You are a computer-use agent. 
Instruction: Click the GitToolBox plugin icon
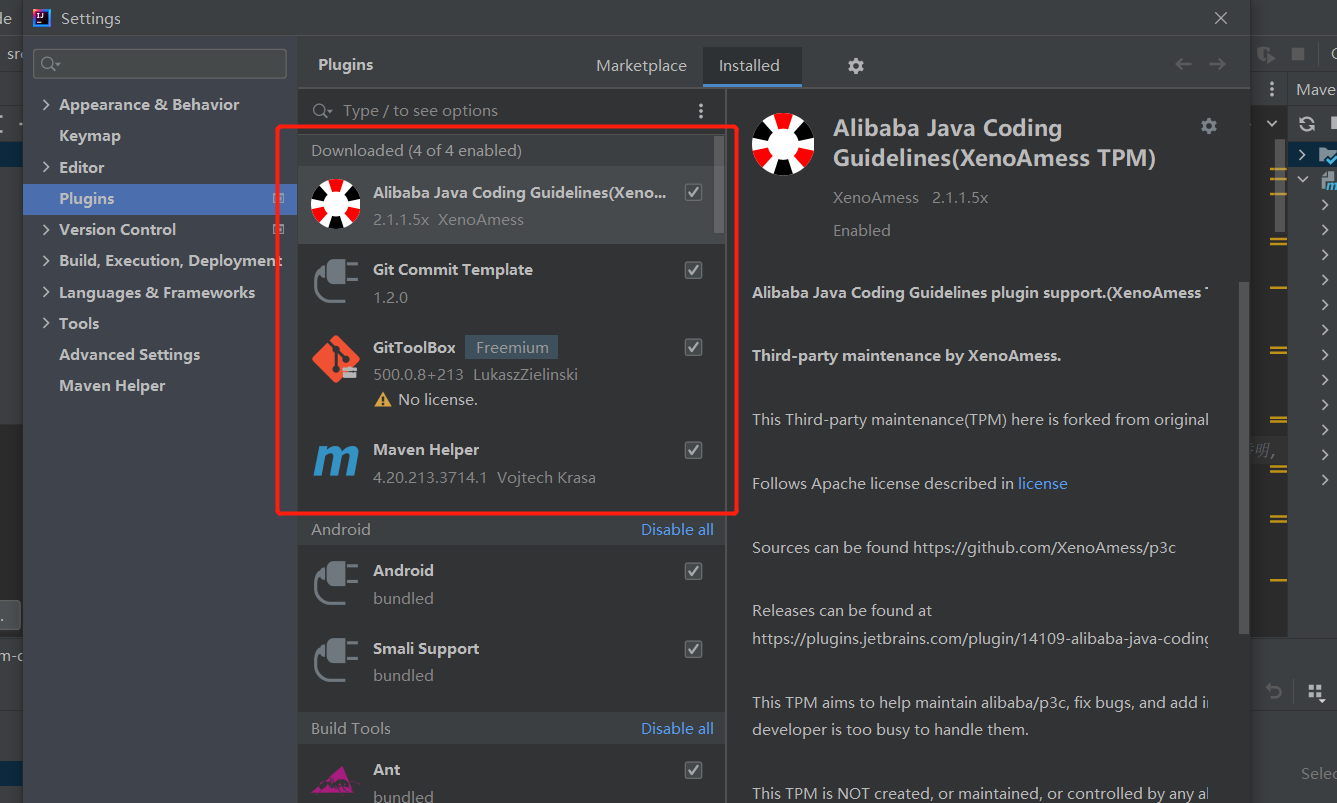pyautogui.click(x=335, y=360)
